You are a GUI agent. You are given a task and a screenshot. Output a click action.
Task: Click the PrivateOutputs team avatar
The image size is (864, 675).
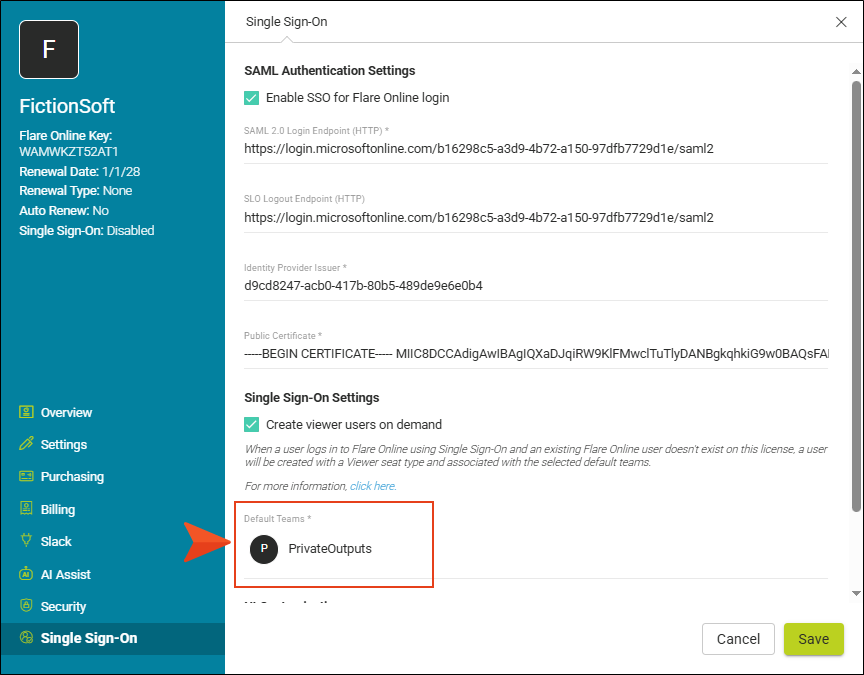(x=264, y=549)
